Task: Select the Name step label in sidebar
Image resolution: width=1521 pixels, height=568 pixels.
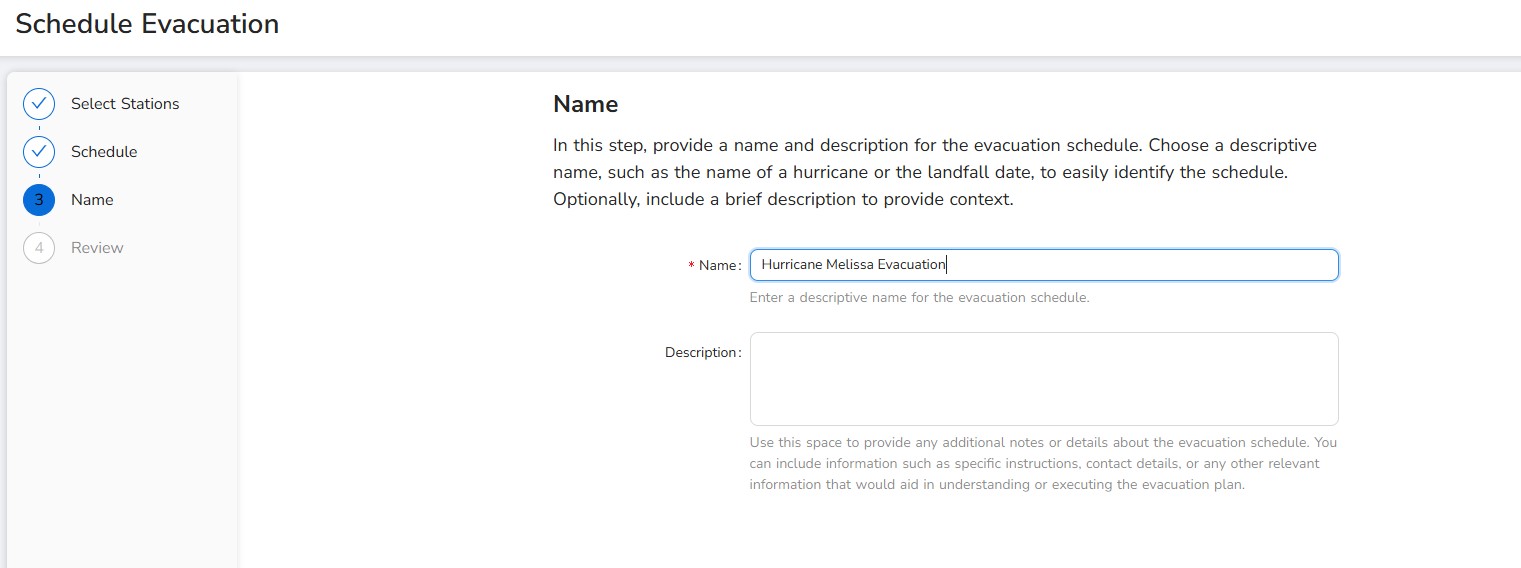Action: (x=92, y=200)
